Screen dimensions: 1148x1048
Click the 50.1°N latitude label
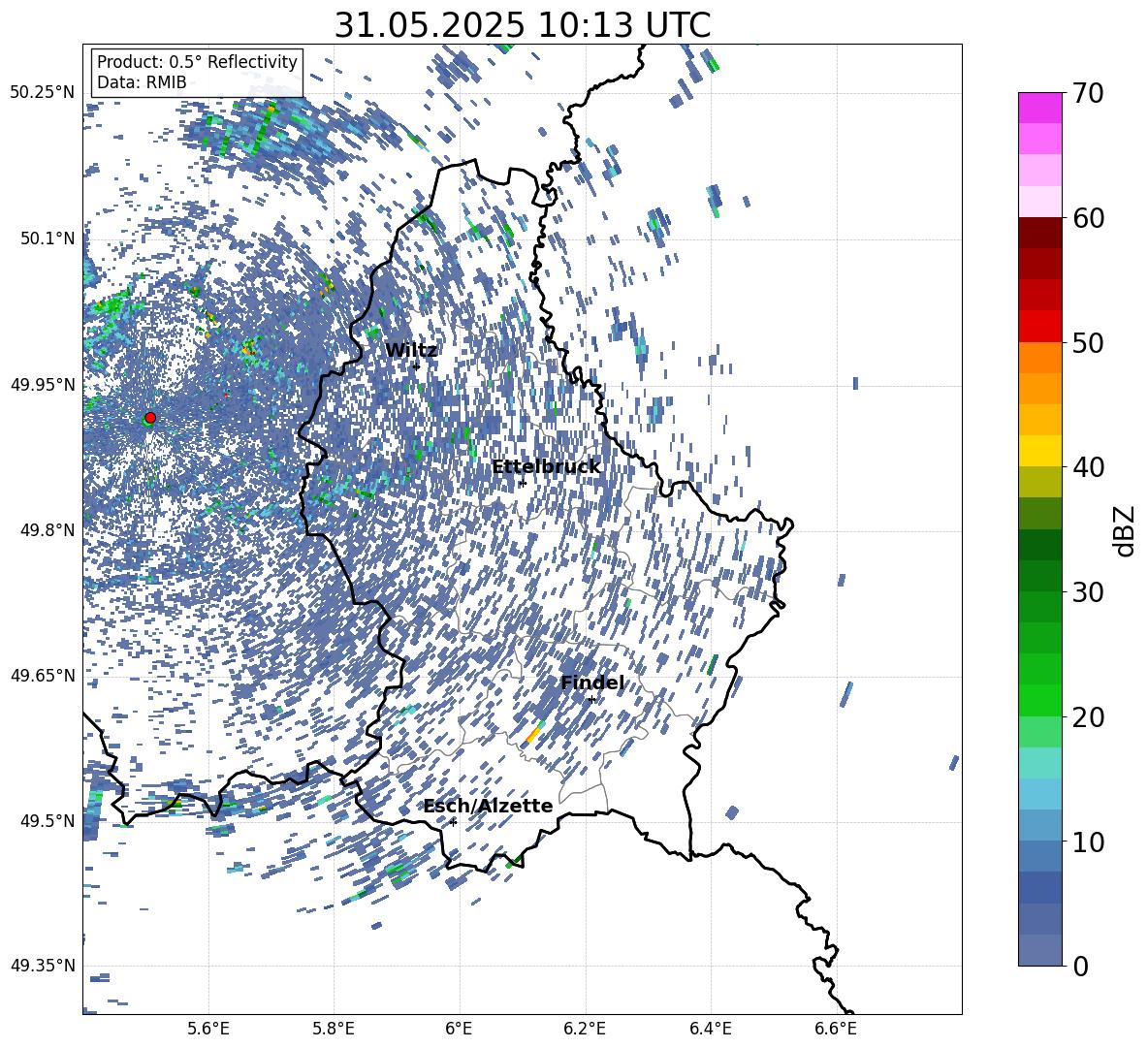click(48, 238)
